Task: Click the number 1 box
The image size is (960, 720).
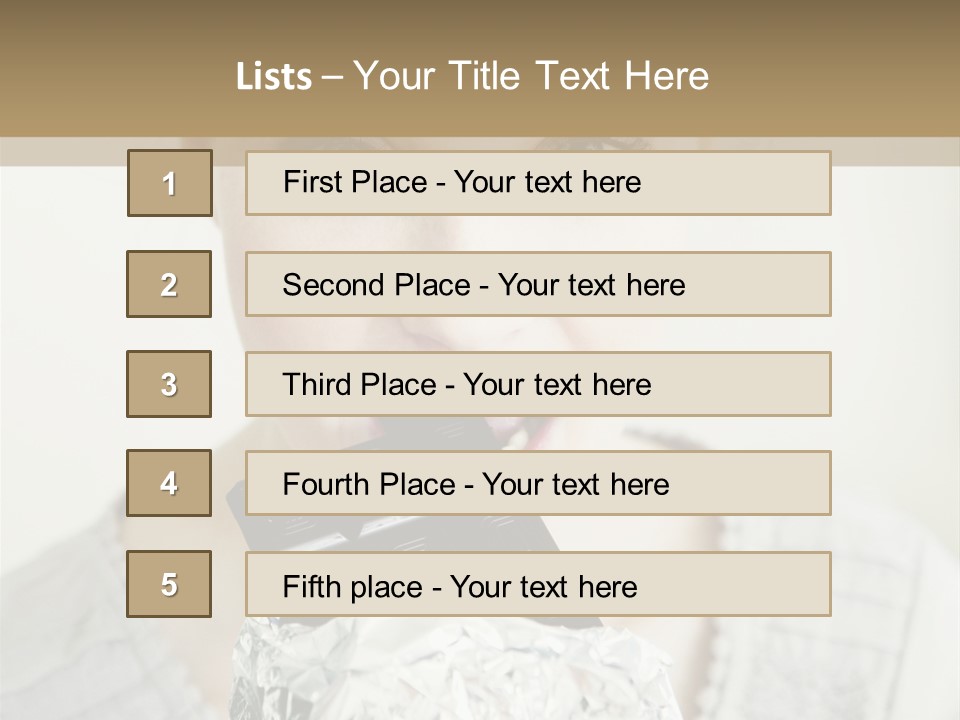Action: point(169,183)
